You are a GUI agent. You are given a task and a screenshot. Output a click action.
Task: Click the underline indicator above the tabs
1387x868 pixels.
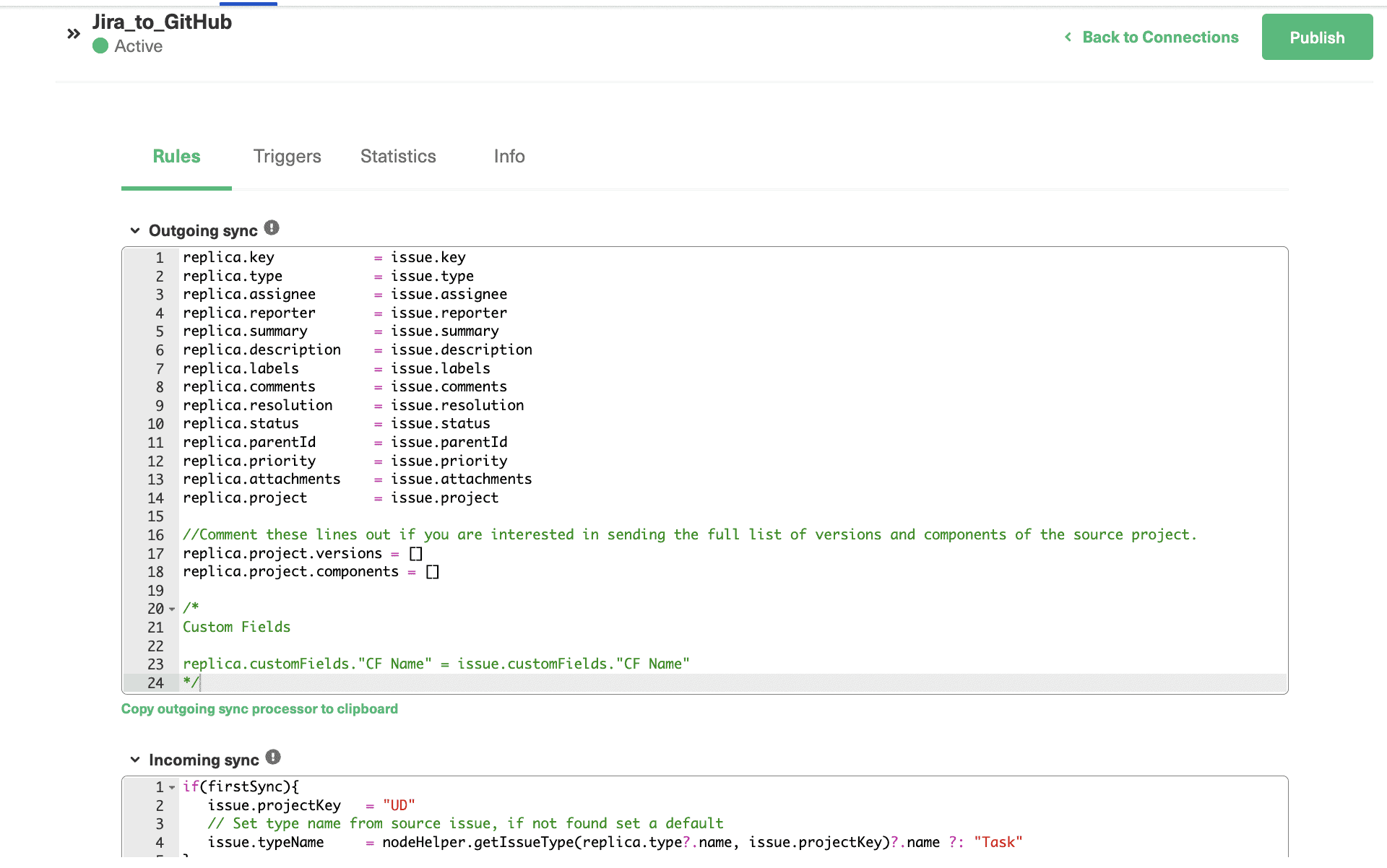pyautogui.click(x=249, y=2)
